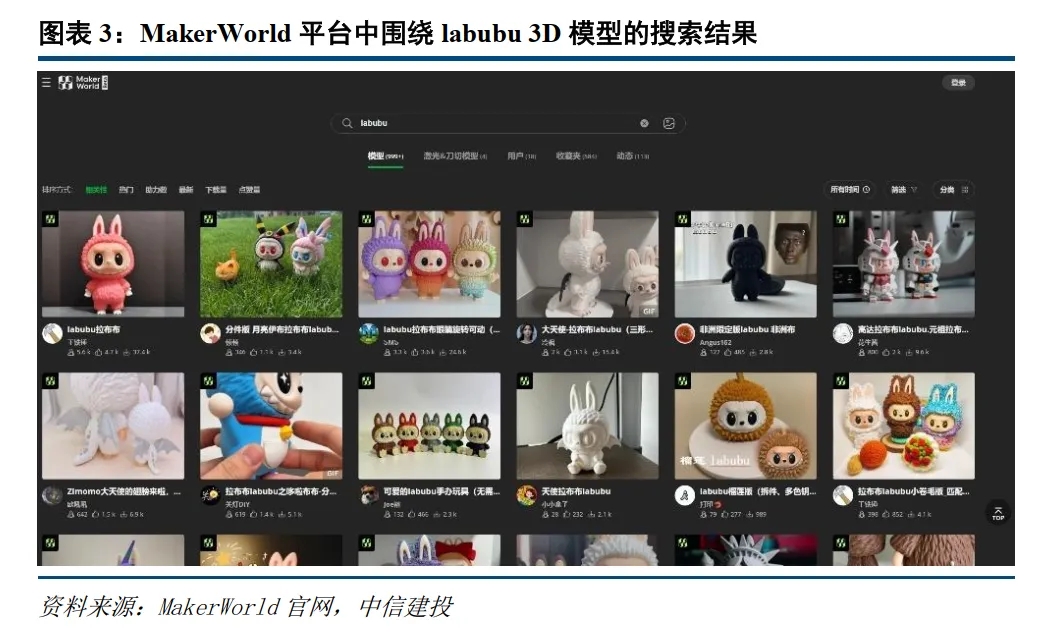Click the green badge on the durian labubu card
Viewport: 1053px width, 636px height.
pyautogui.click(x=683, y=381)
